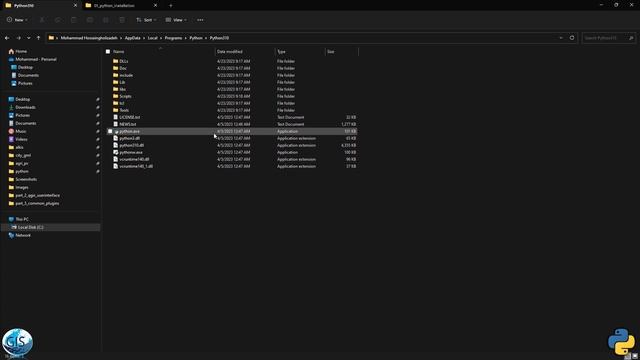Click the Paste toolbar icon

click(74, 20)
